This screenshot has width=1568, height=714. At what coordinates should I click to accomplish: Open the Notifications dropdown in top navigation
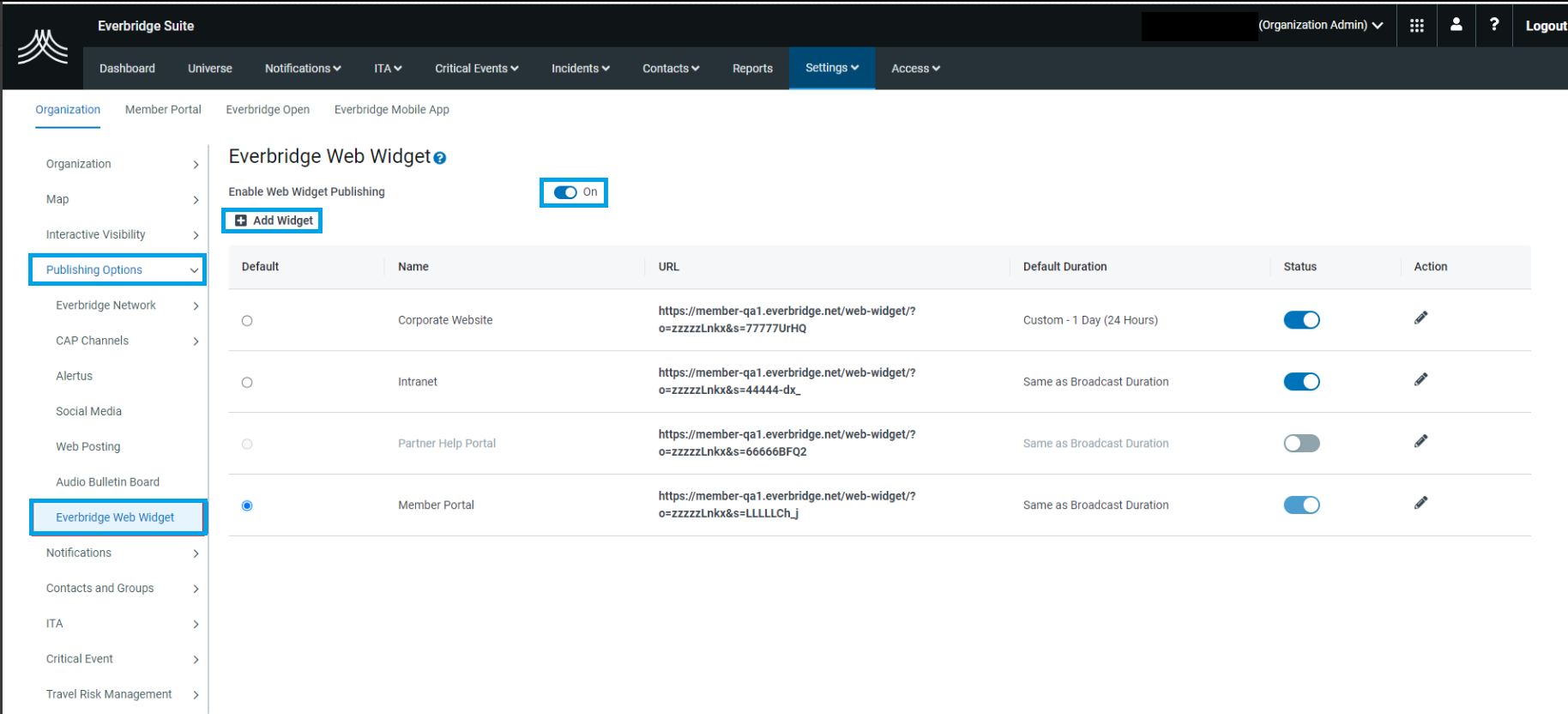[x=303, y=69]
